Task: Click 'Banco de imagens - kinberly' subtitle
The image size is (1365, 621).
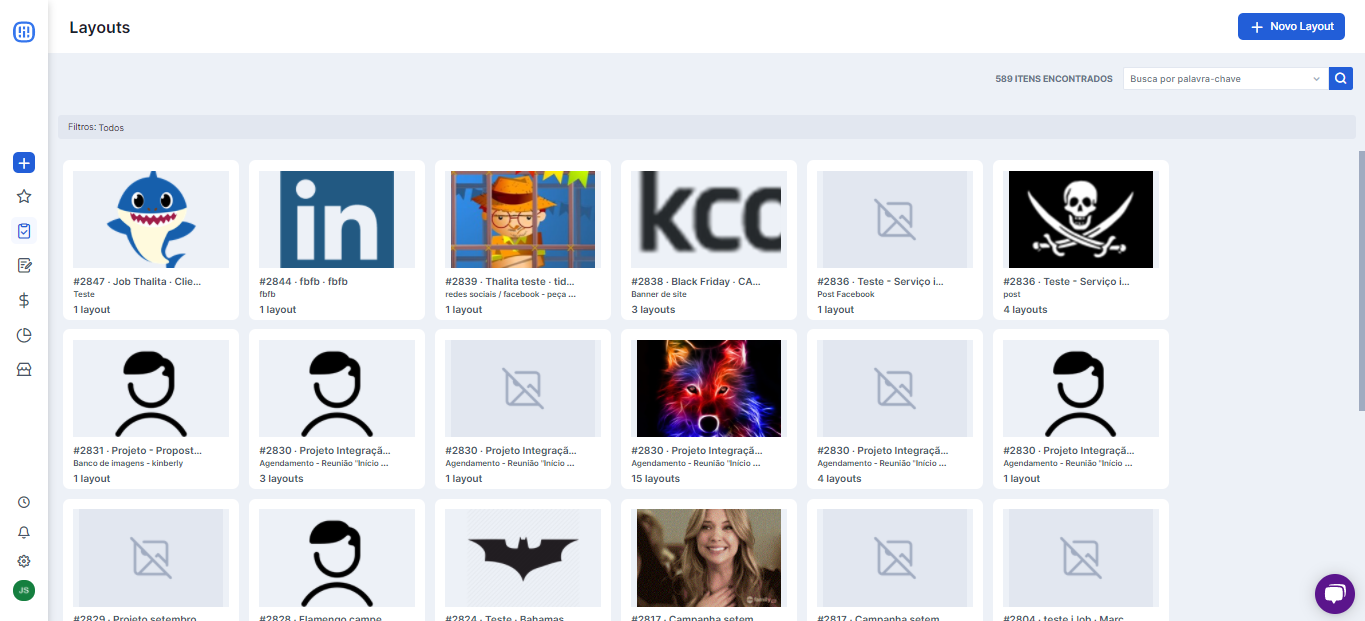Action: (x=128, y=464)
